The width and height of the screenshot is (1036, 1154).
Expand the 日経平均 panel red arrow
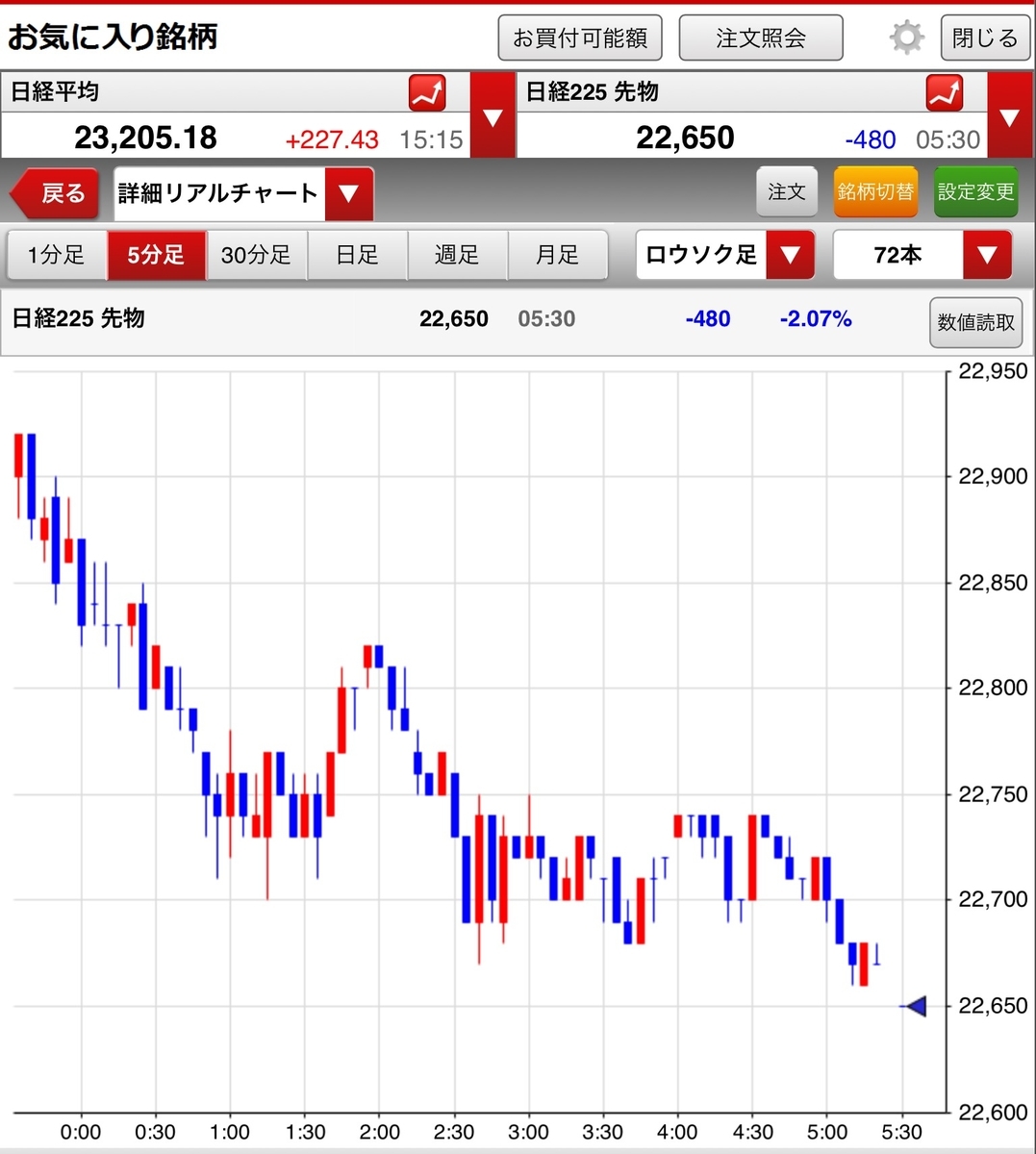pyautogui.click(x=493, y=115)
